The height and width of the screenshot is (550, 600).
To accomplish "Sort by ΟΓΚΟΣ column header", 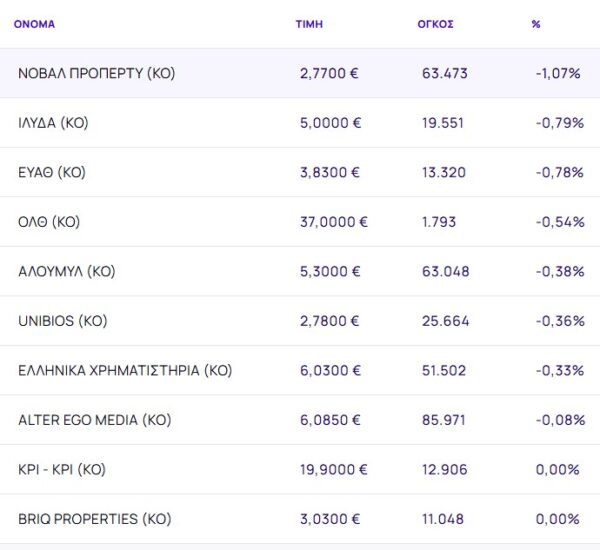I will pyautogui.click(x=435, y=24).
